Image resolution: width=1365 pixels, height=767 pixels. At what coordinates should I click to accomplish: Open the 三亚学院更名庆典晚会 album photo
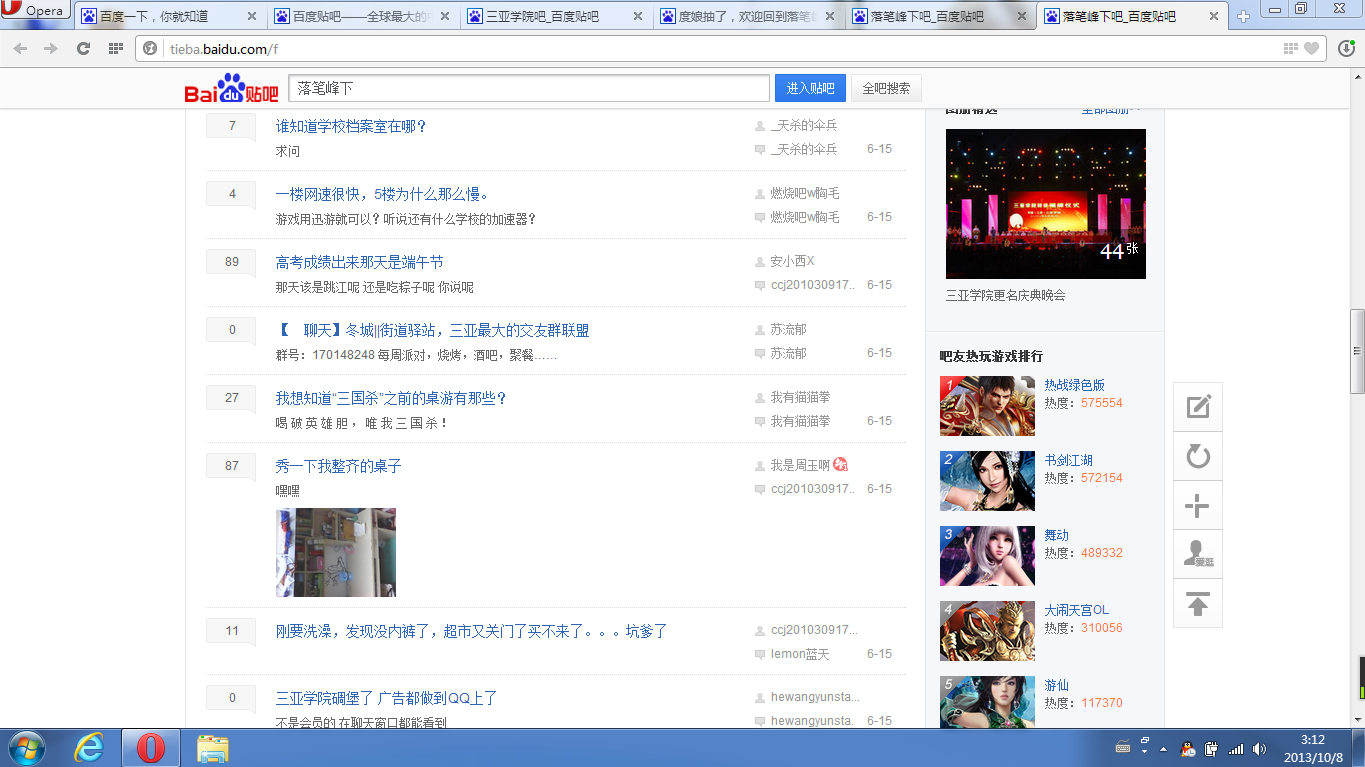point(1046,204)
